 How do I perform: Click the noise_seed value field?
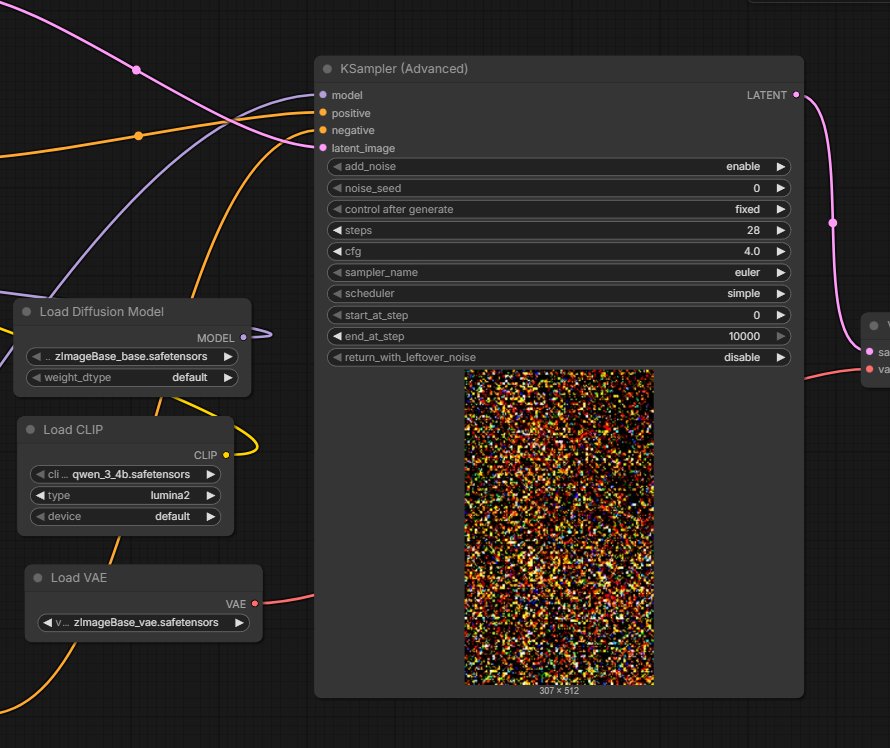coord(558,188)
